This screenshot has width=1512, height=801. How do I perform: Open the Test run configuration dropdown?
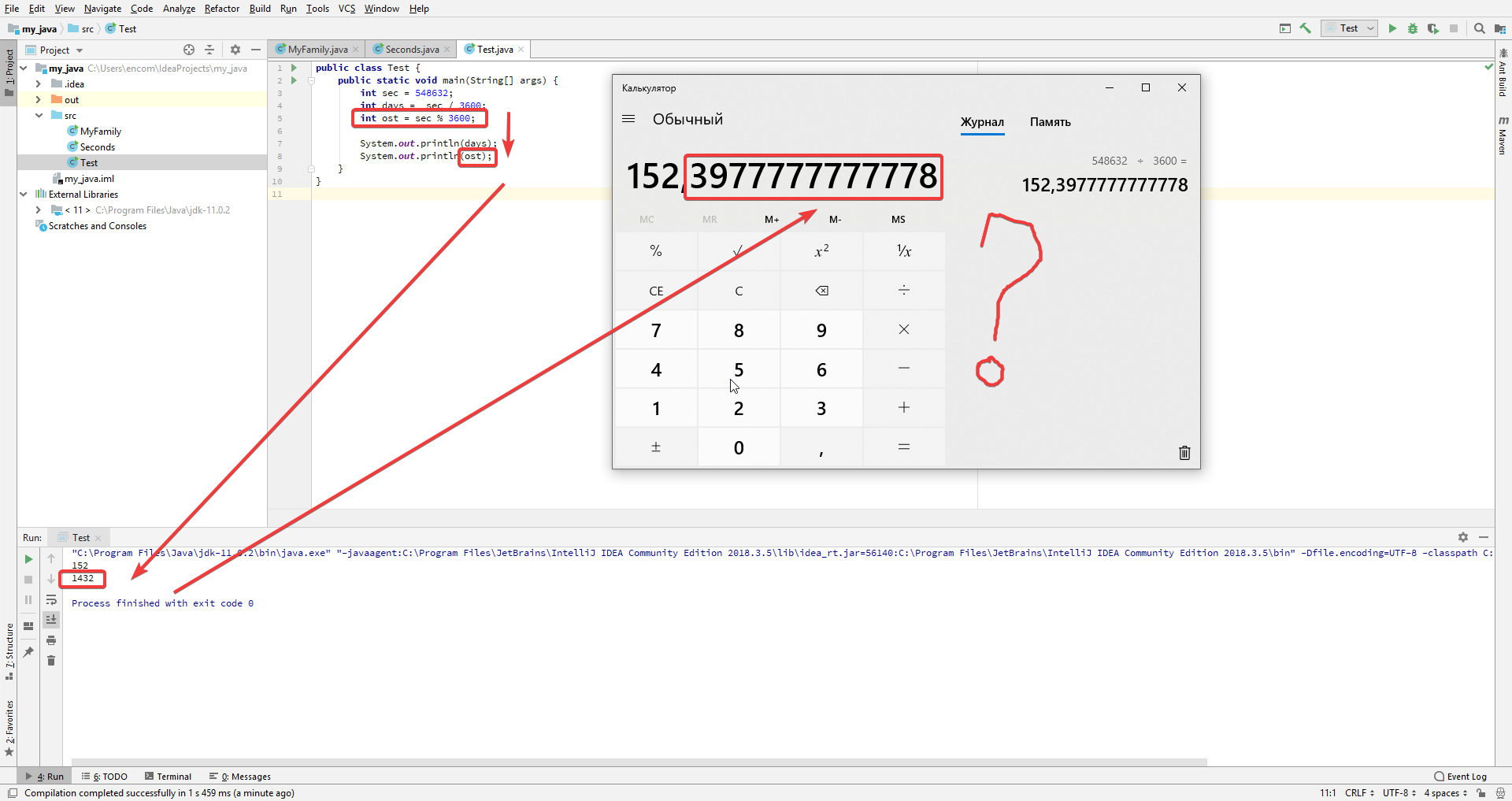(1349, 28)
